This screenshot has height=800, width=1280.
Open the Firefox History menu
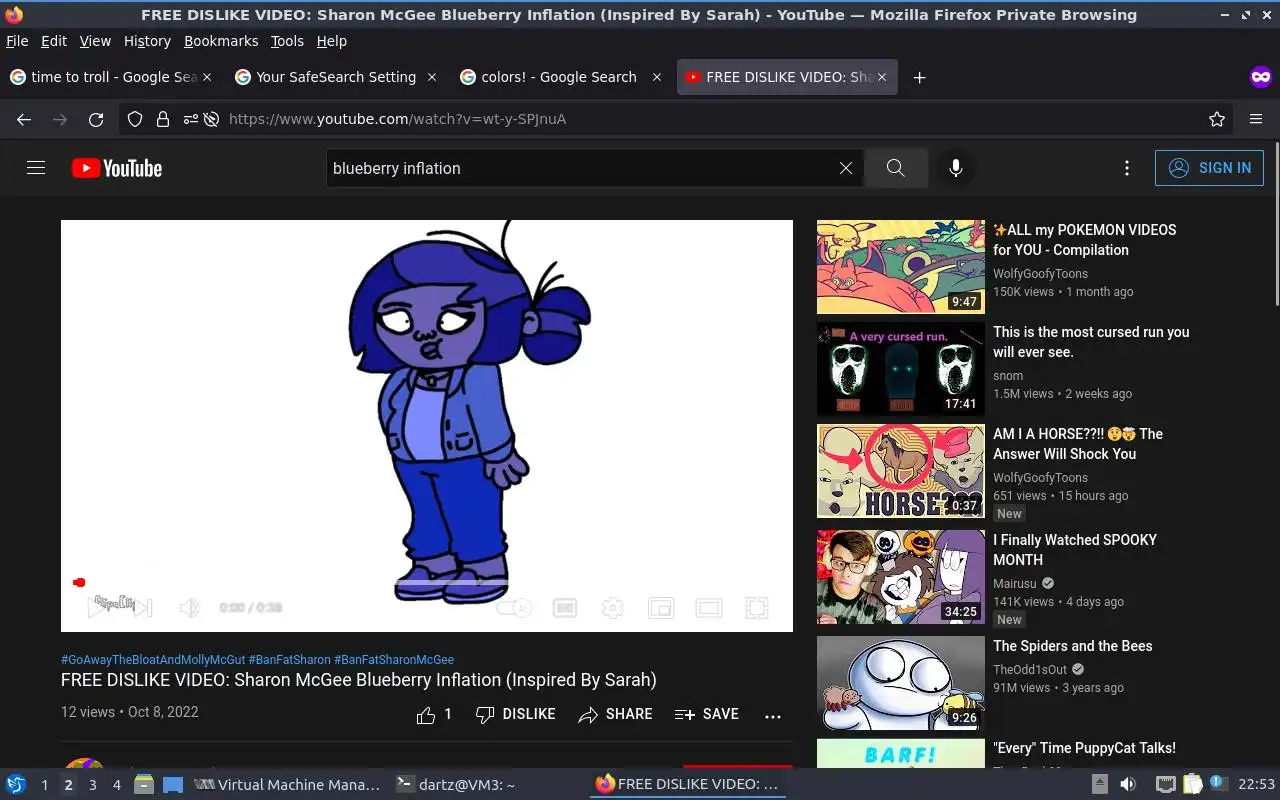click(x=147, y=41)
